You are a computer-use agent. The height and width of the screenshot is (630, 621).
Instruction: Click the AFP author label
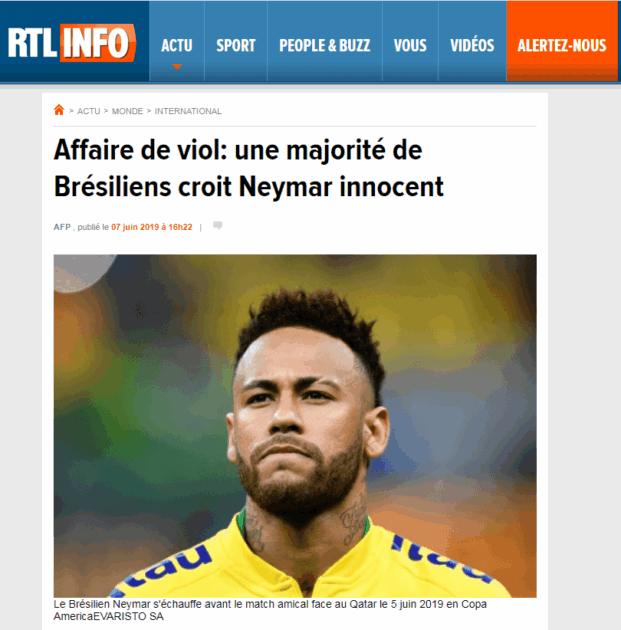62,227
